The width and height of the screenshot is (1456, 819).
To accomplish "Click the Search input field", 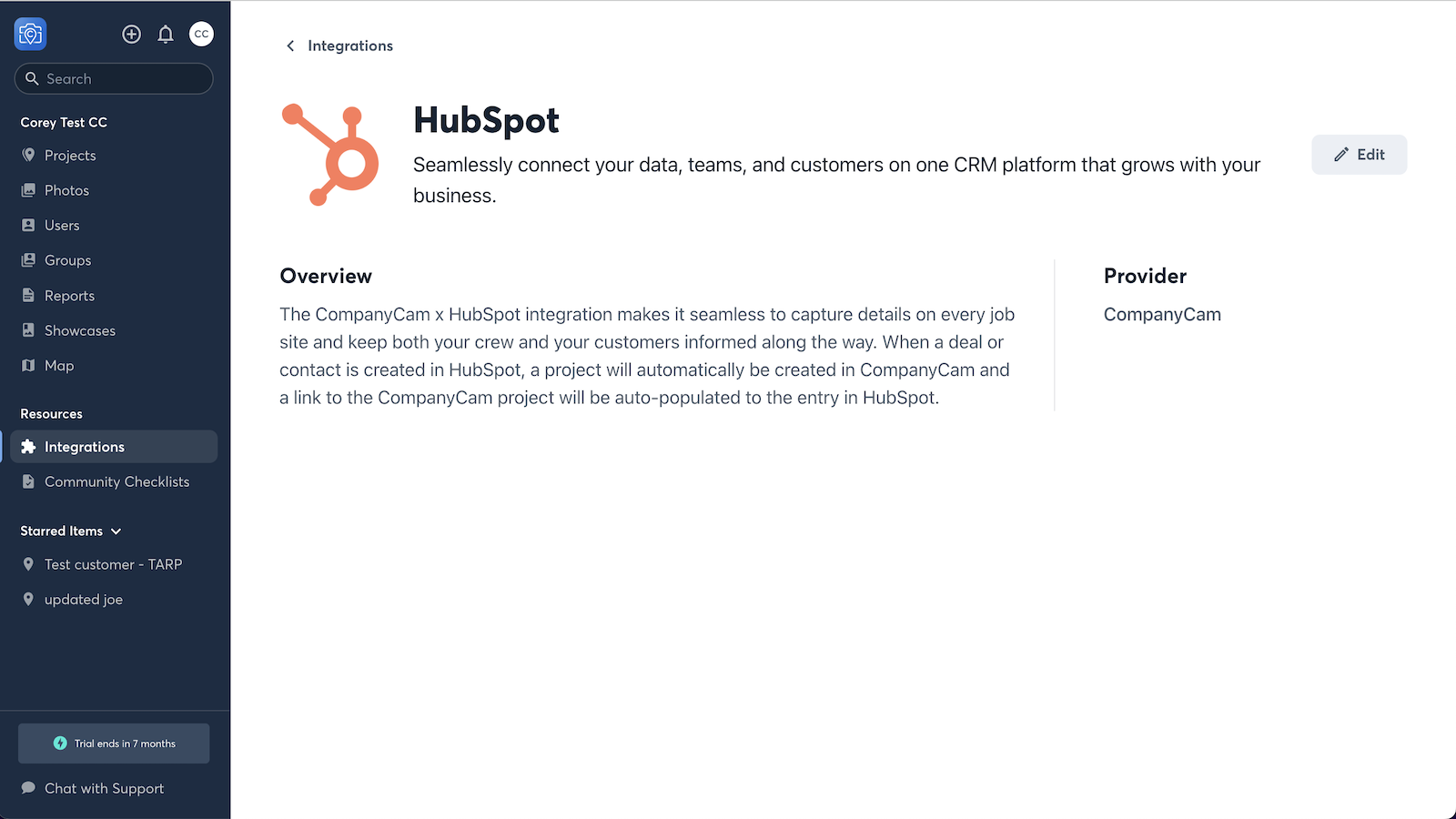I will pos(114,78).
